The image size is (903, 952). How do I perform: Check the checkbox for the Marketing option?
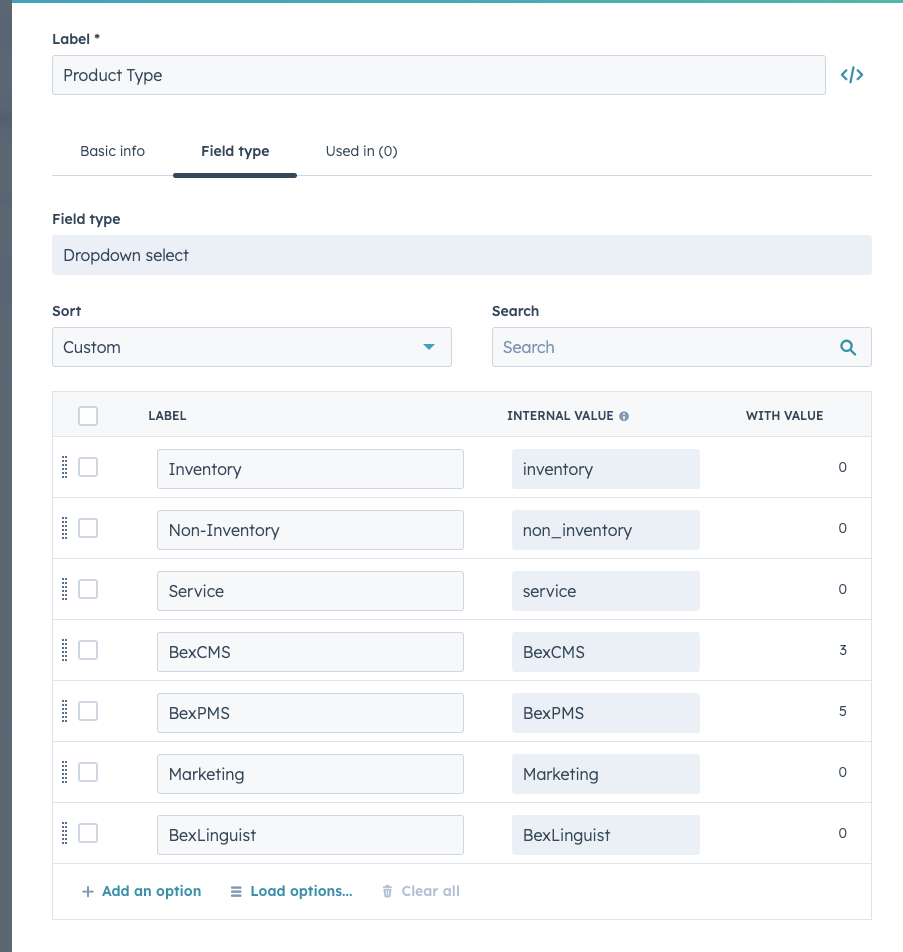pyautogui.click(x=87, y=772)
